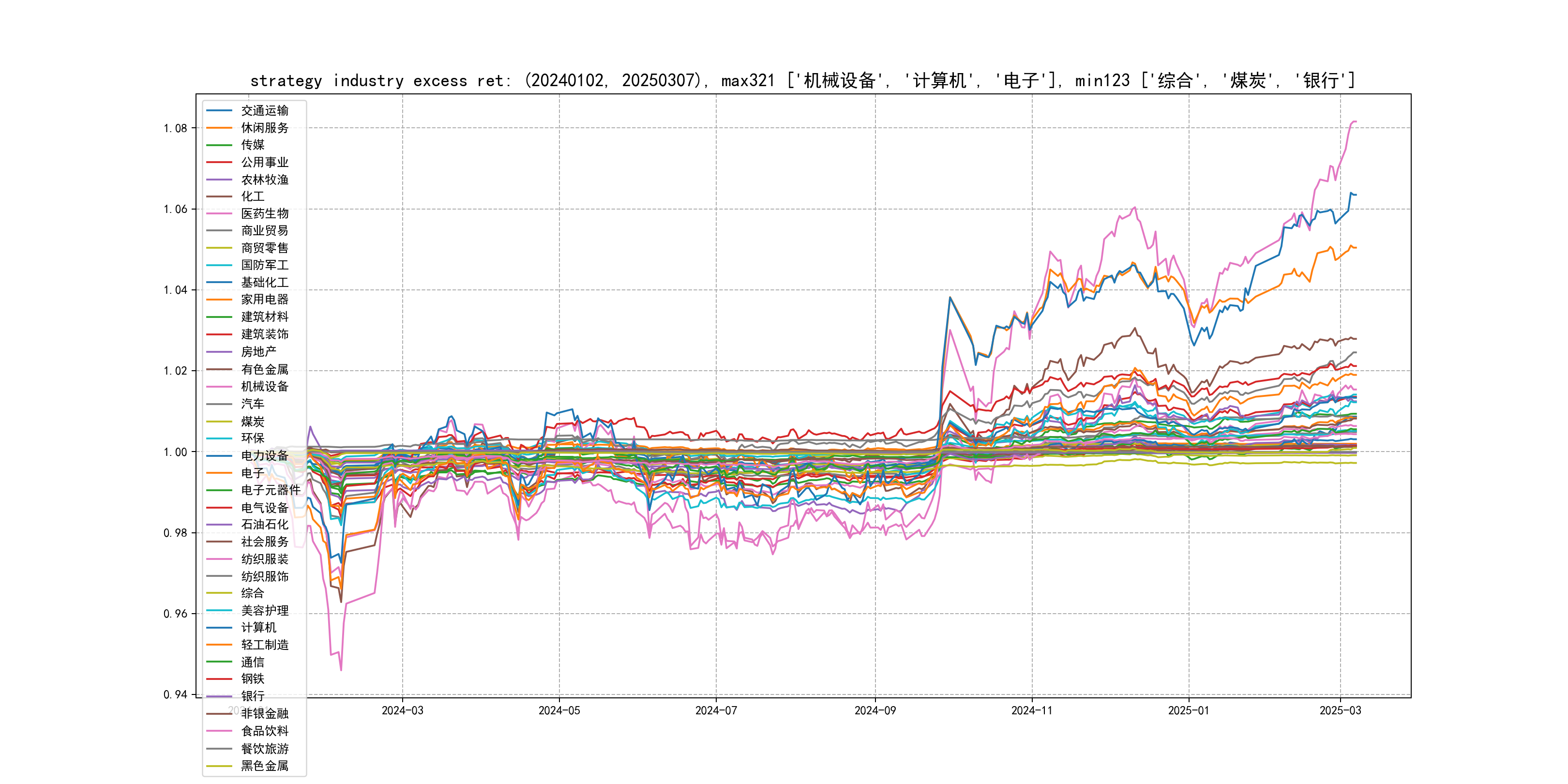Click the 机械设备 legend line swatch
Viewport: 1568px width, 784px height.
click(219, 387)
